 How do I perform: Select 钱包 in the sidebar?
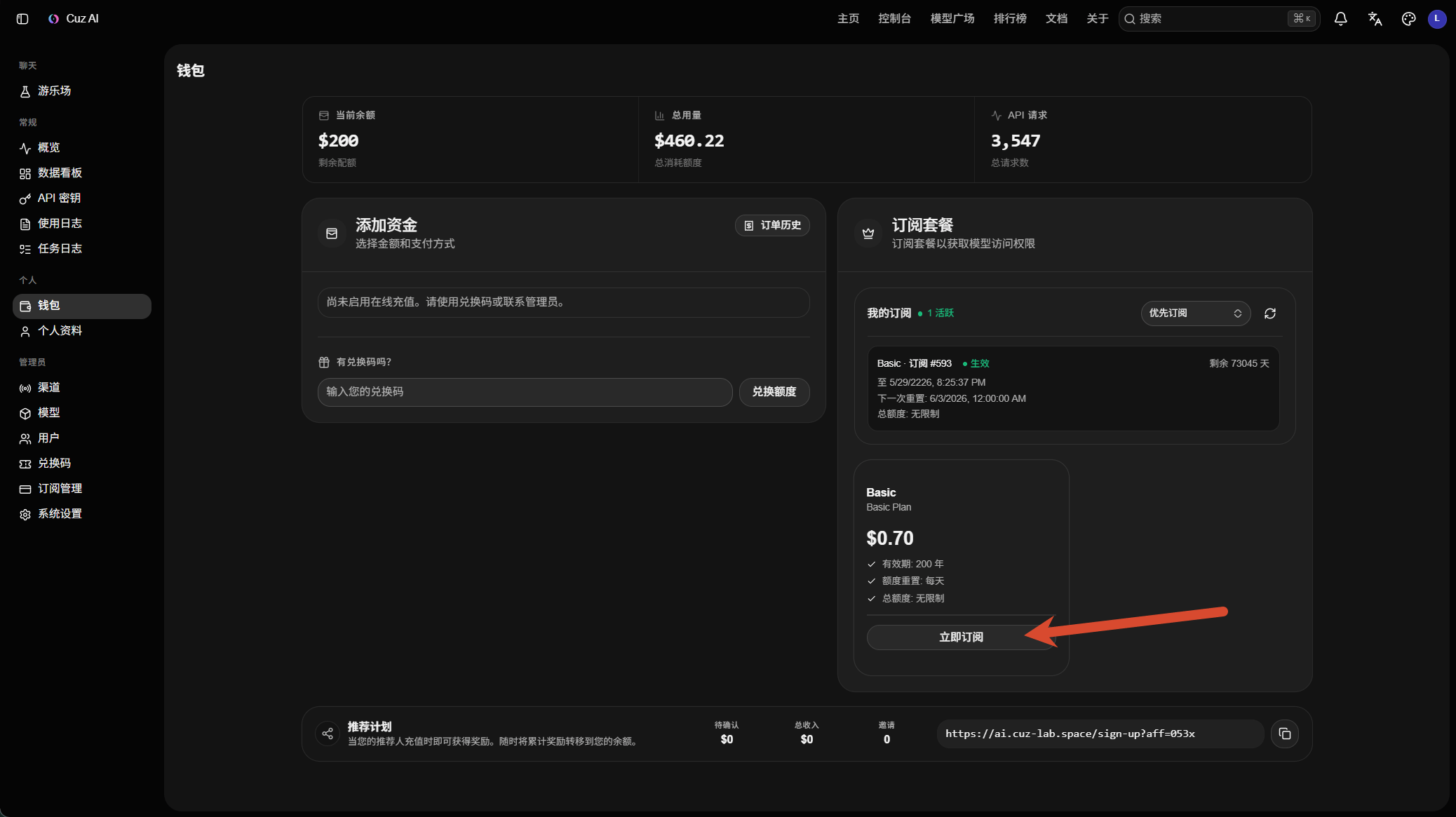coord(82,306)
